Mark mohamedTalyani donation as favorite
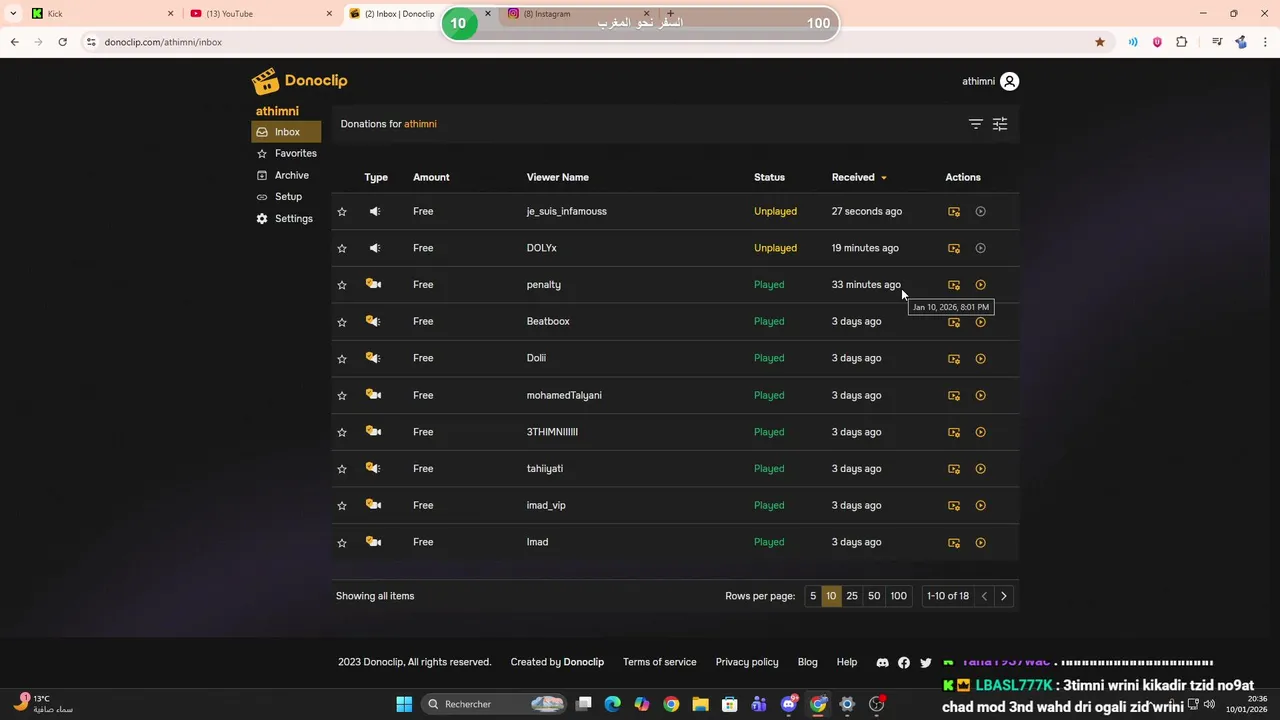1280x720 pixels. point(342,395)
